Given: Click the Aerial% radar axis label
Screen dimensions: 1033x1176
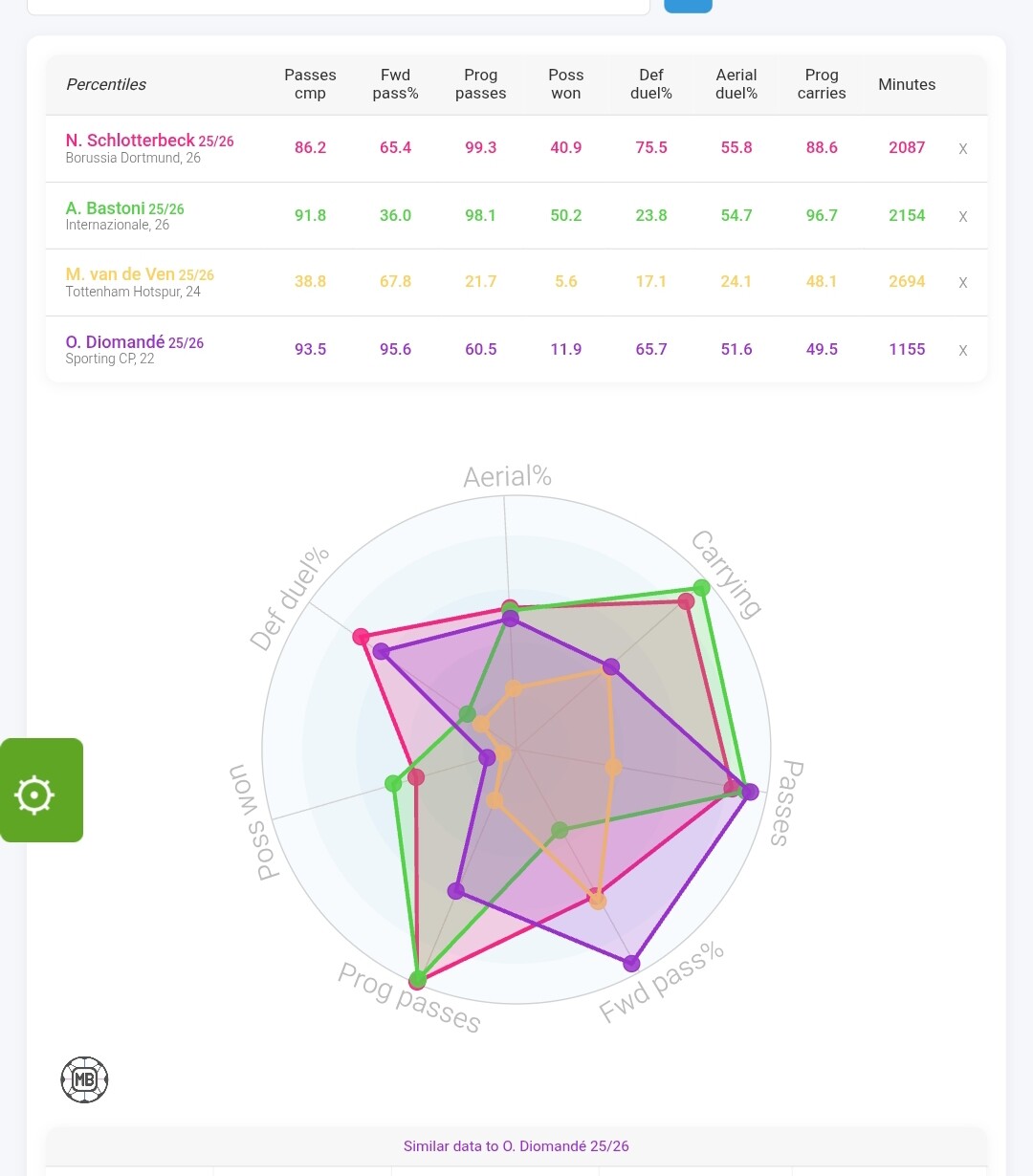Looking at the screenshot, I should click(507, 477).
